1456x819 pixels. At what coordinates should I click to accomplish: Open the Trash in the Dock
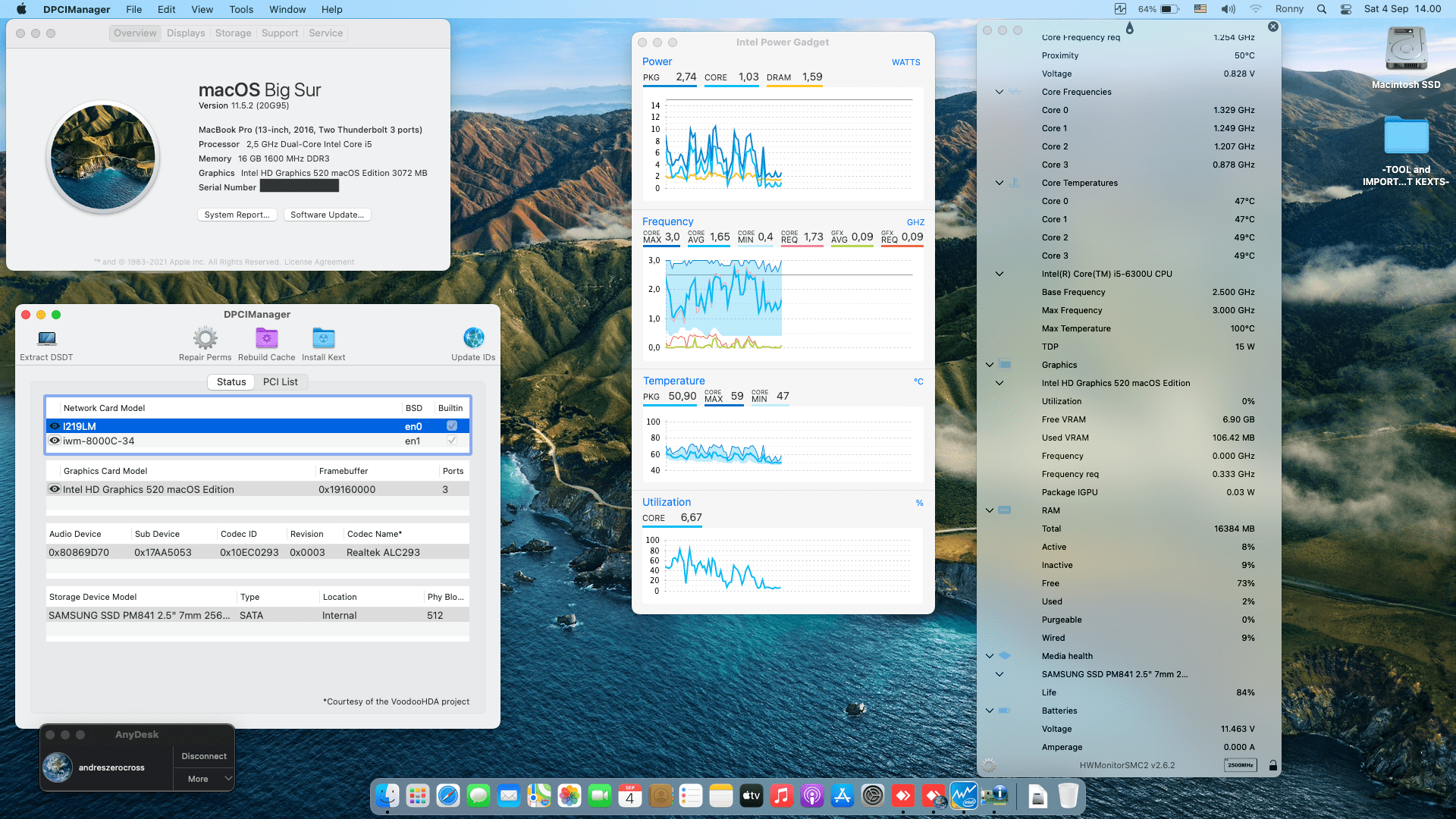[x=1068, y=795]
